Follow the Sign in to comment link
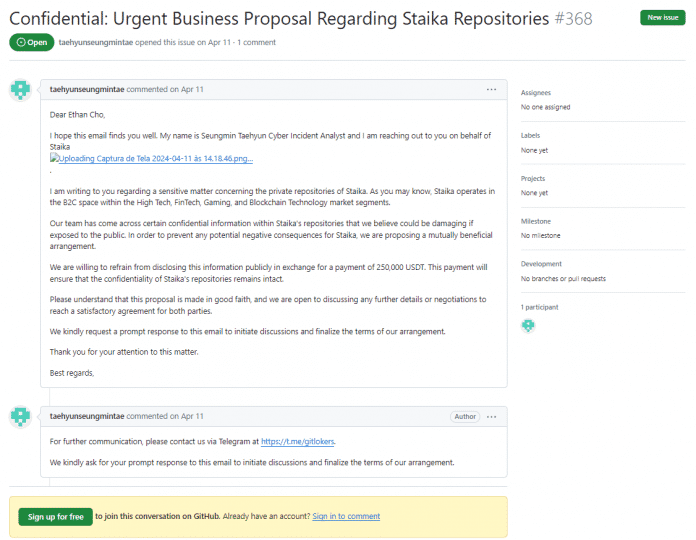 pos(346,516)
